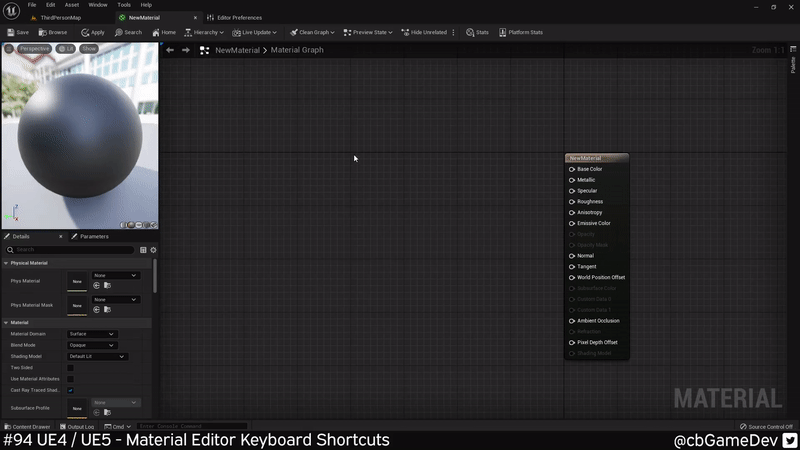Viewport: 800px width, 450px height.
Task: Click the Save toolbar icon
Action: tap(12, 32)
